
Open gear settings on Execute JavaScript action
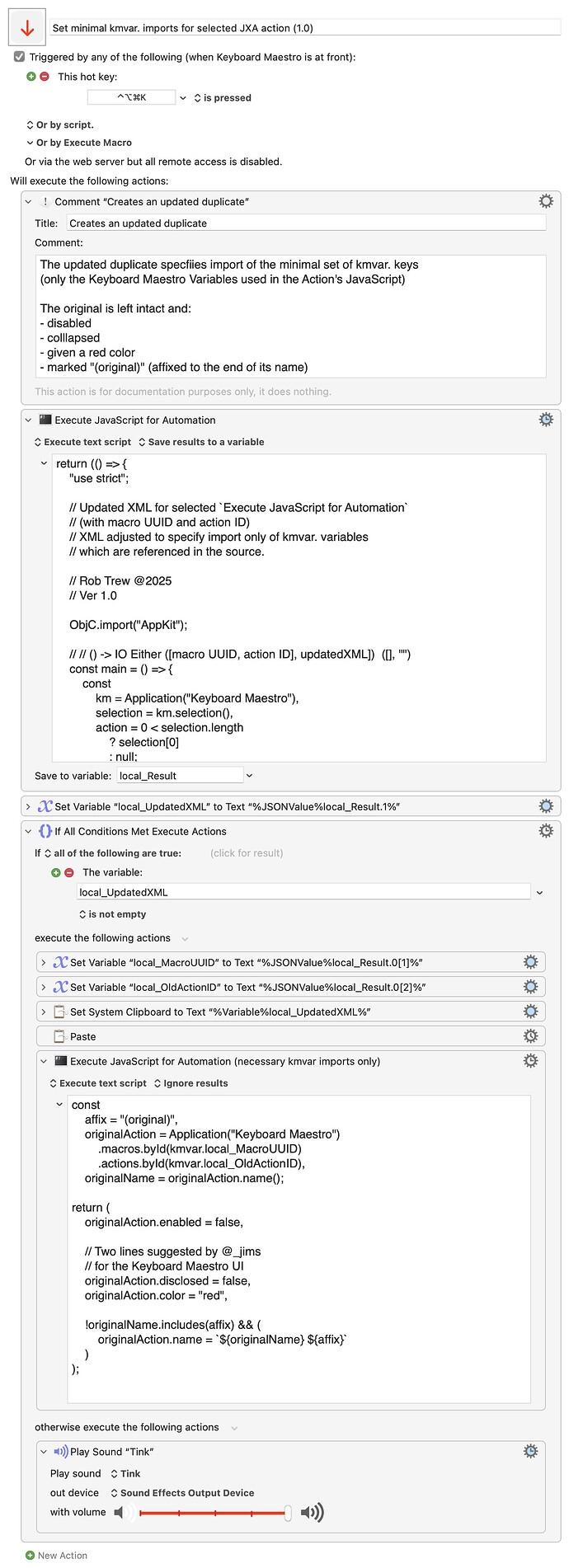[546, 419]
